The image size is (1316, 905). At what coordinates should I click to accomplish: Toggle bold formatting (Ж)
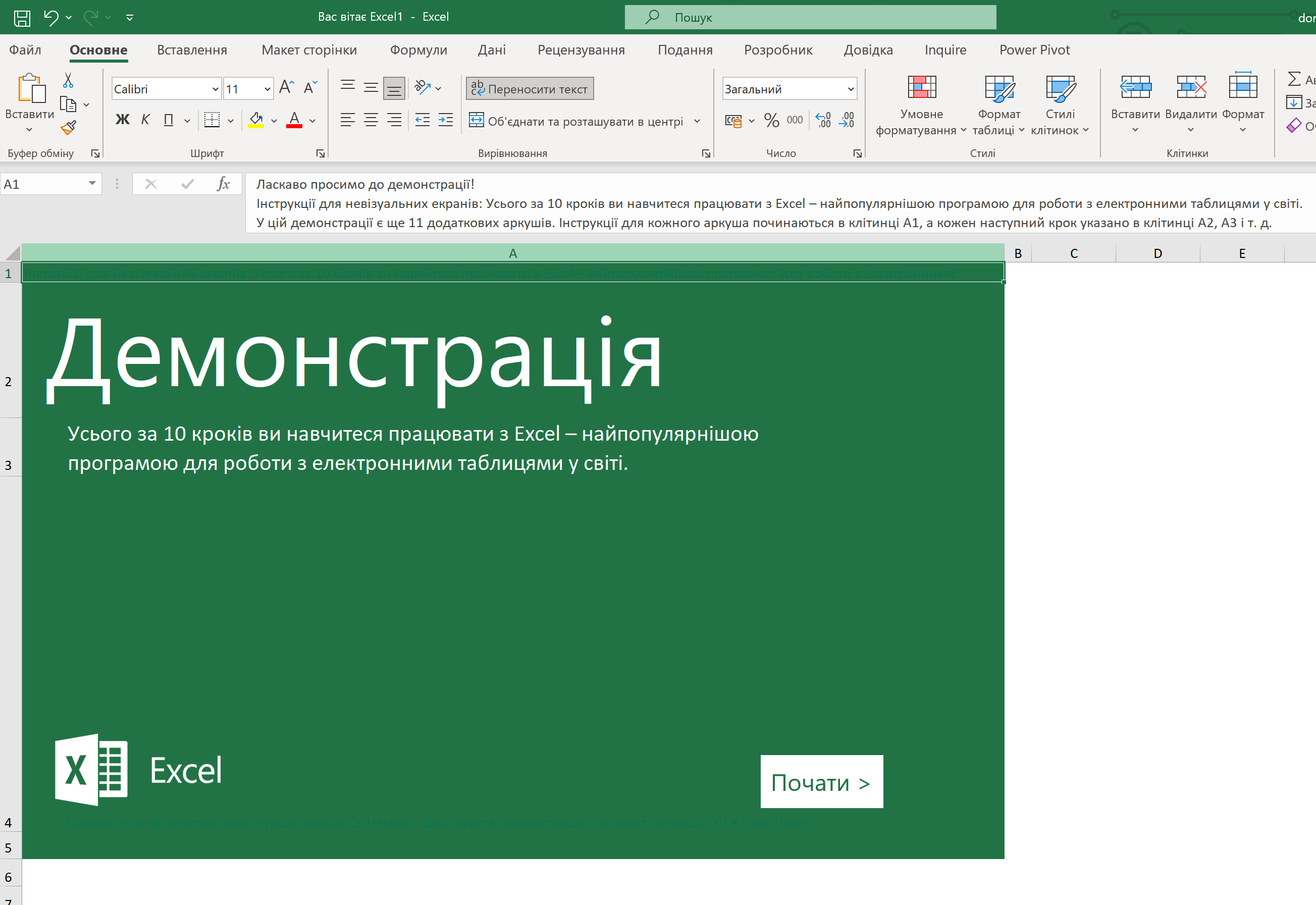(123, 120)
